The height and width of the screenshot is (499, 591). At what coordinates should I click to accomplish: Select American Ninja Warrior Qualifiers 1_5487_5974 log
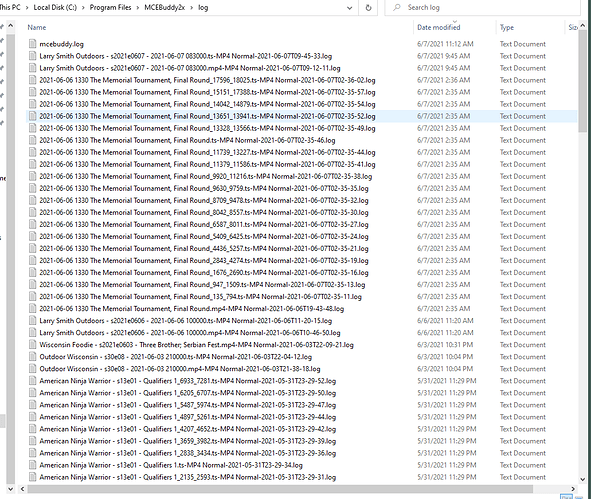point(187,405)
